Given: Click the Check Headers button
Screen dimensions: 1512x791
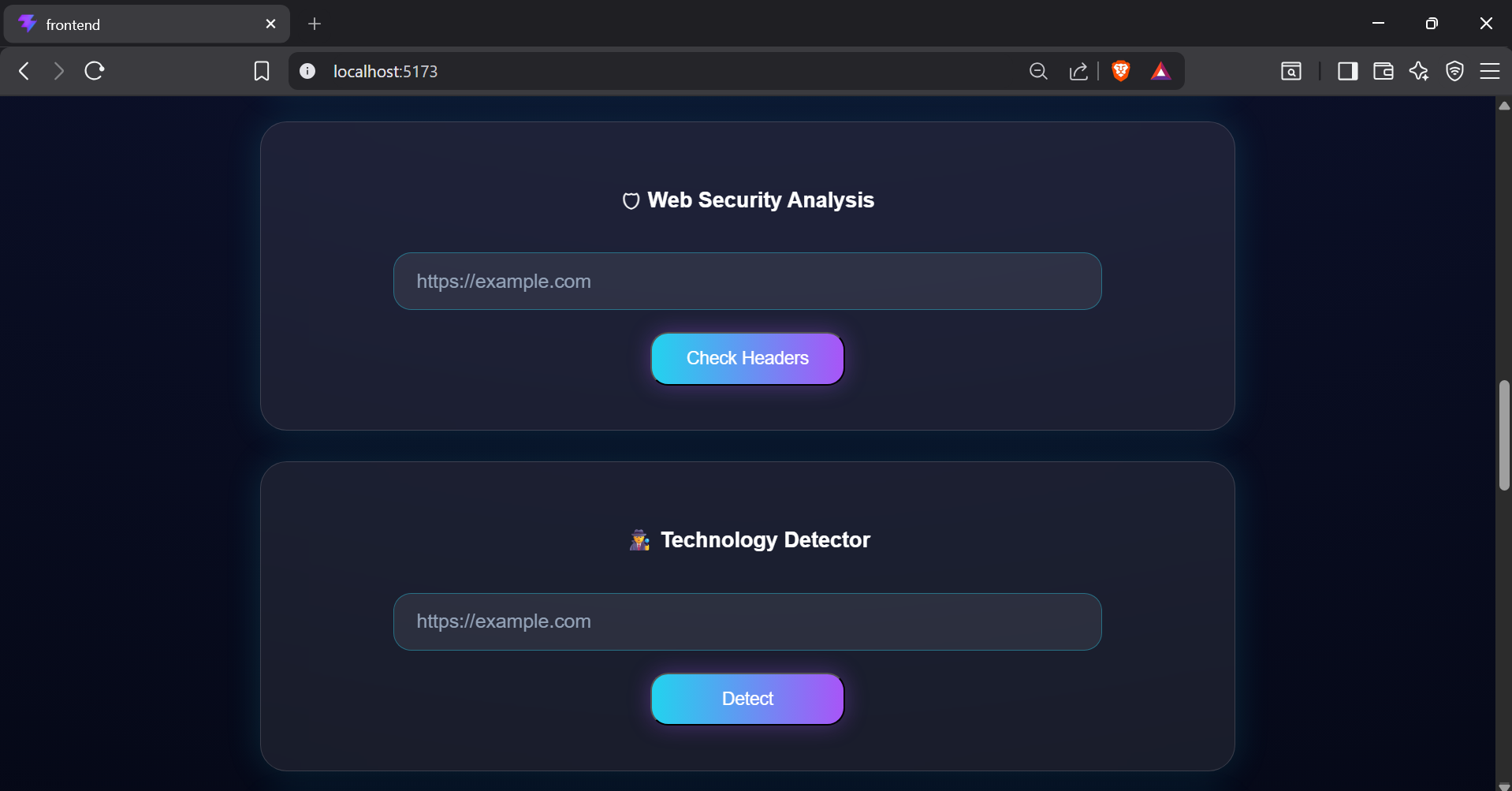Looking at the screenshot, I should click(747, 359).
